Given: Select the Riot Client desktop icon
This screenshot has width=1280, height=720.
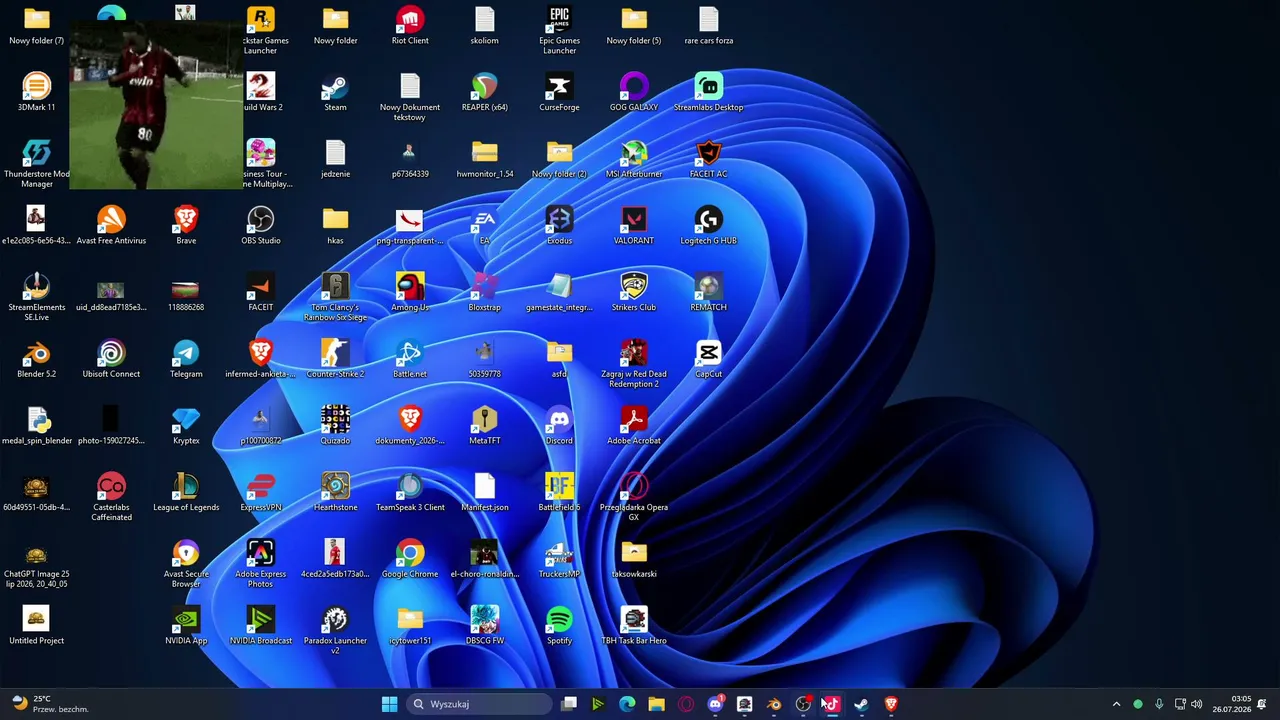Looking at the screenshot, I should coord(410,26).
